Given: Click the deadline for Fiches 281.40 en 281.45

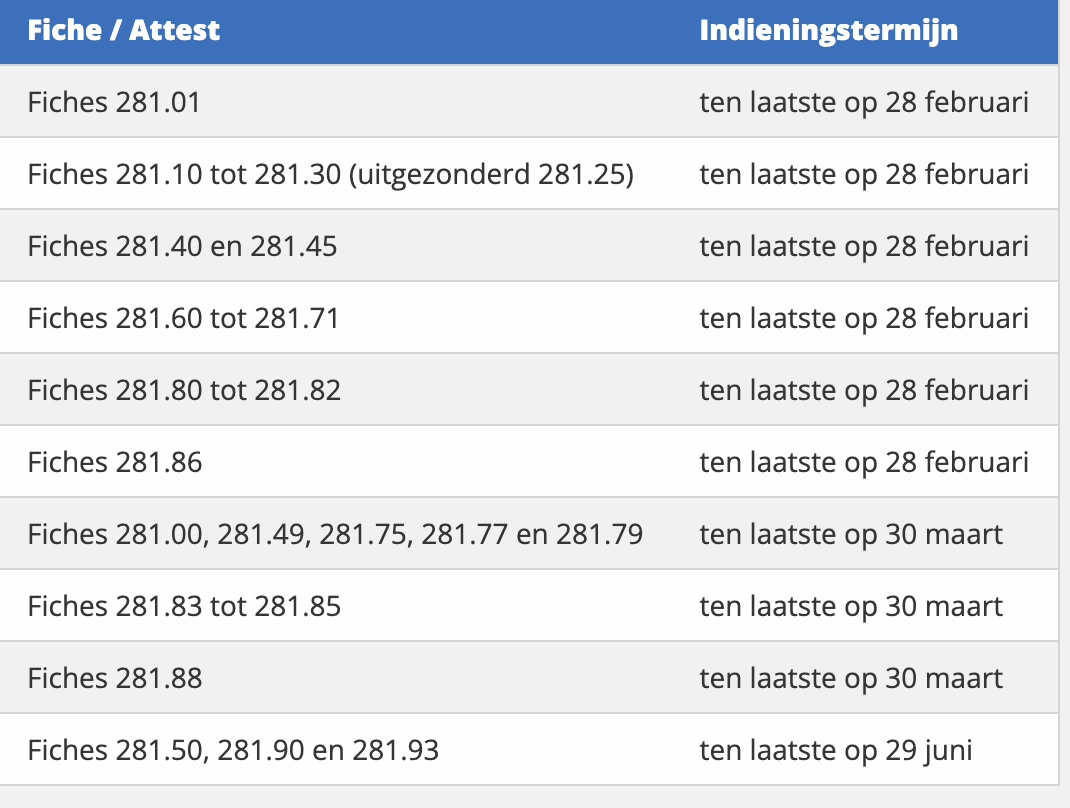Looking at the screenshot, I should (x=864, y=246).
